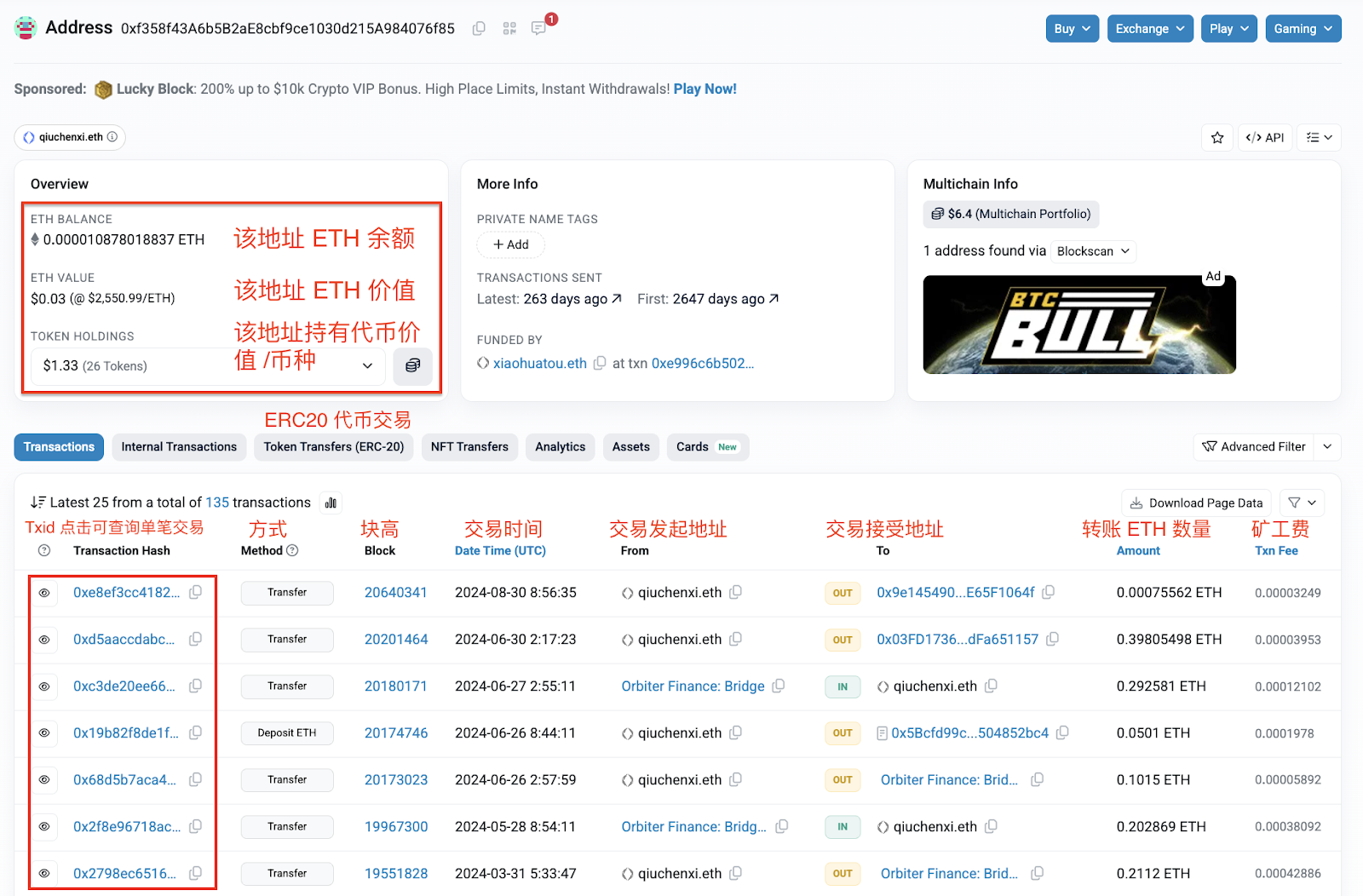Click the Amount column header

pos(1138,550)
